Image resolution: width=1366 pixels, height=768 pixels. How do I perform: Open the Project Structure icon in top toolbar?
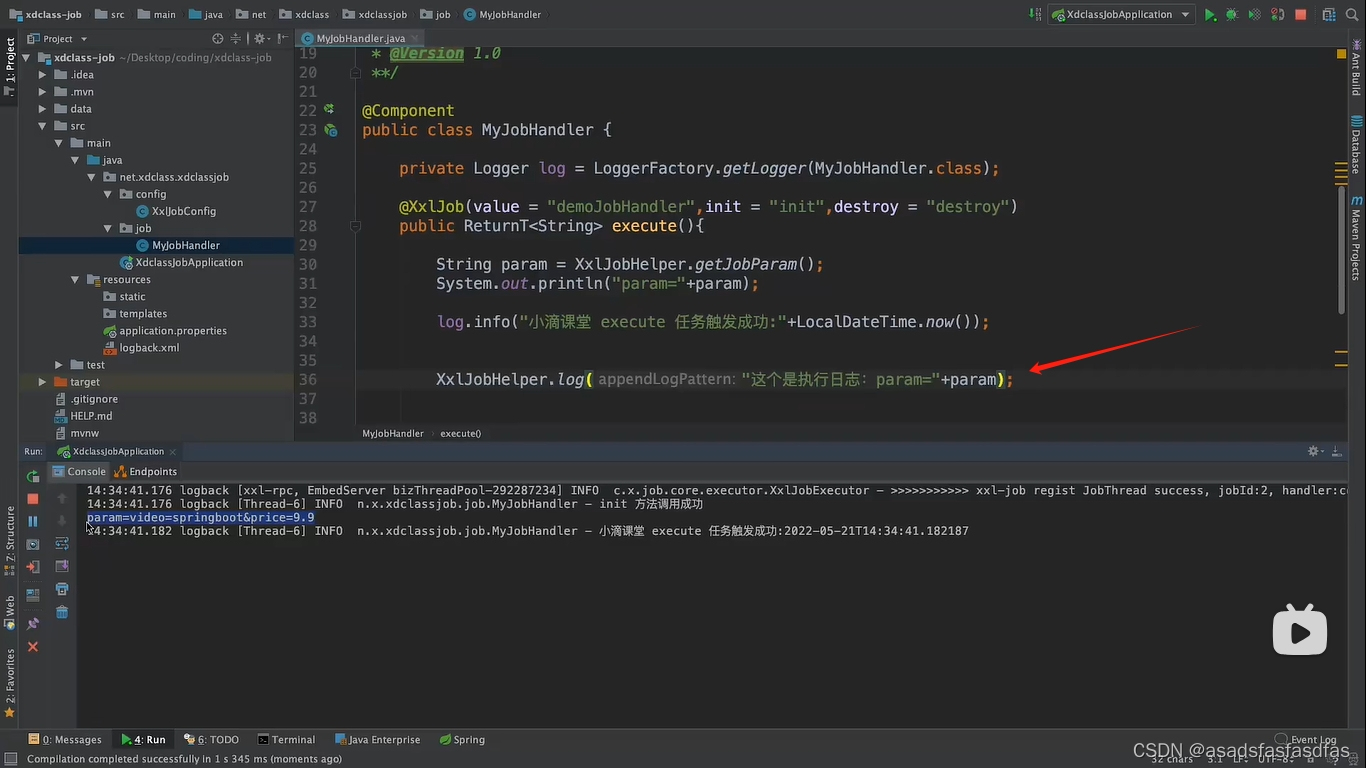click(1328, 15)
